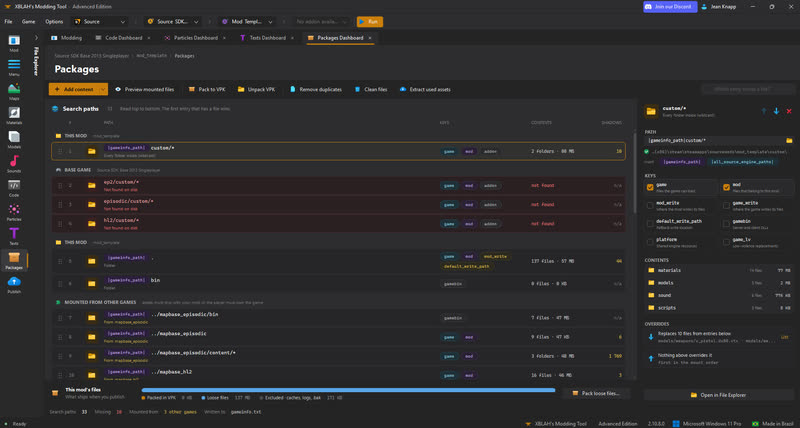Open the File menu
This screenshot has width=800, height=428.
click(8, 21)
